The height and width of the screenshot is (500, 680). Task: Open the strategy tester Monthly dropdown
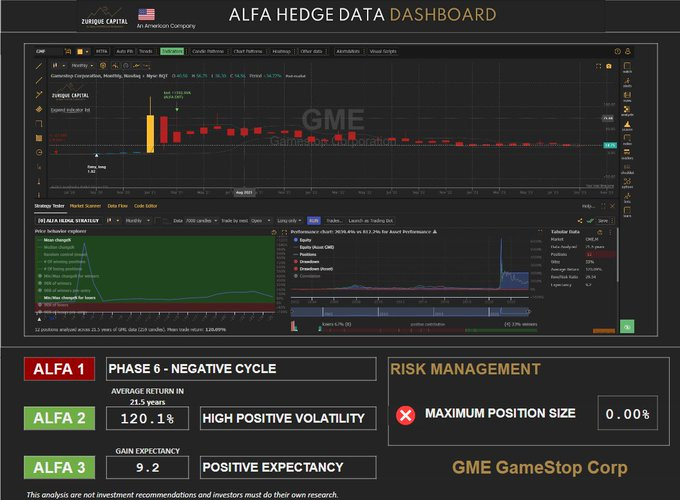coord(137,221)
